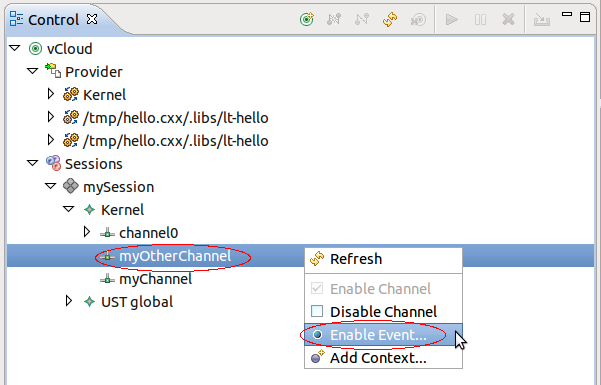The height and width of the screenshot is (385, 601).
Task: Expand the UST global node
Action: (69, 301)
